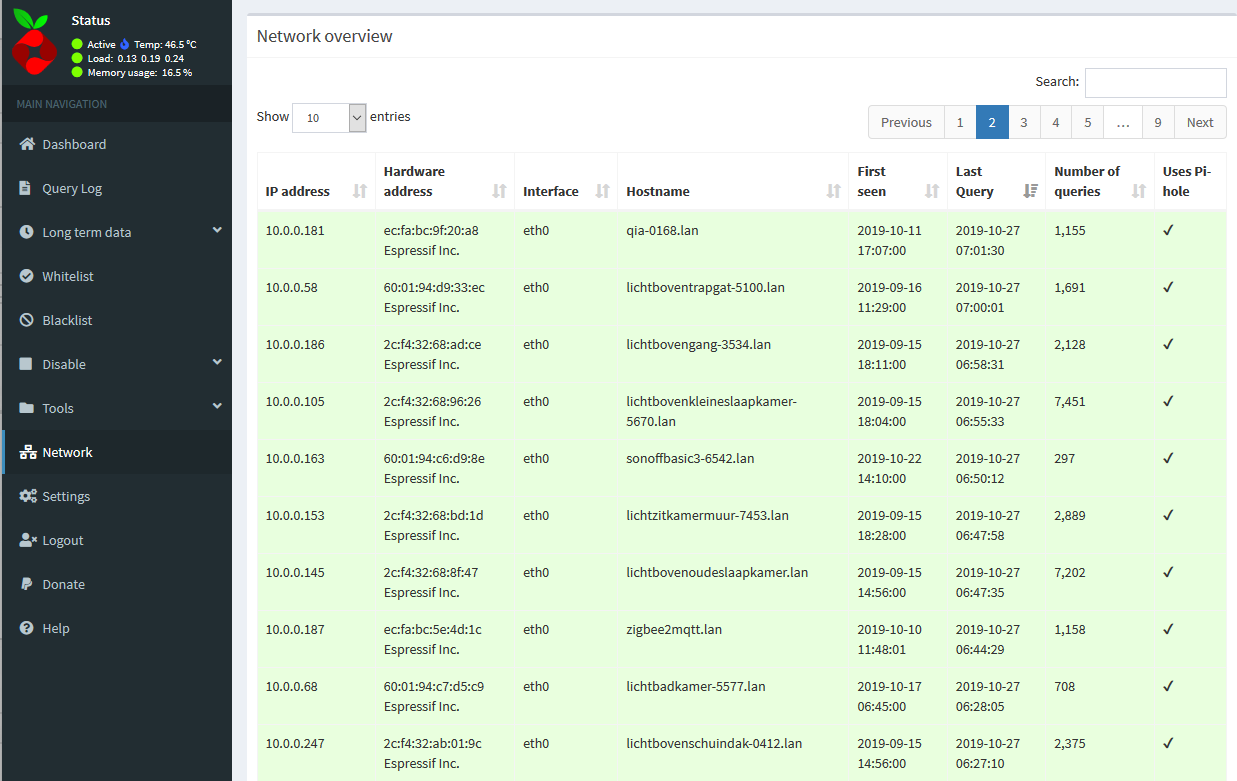Click the green Active status dot
1237x781 pixels.
point(77,44)
